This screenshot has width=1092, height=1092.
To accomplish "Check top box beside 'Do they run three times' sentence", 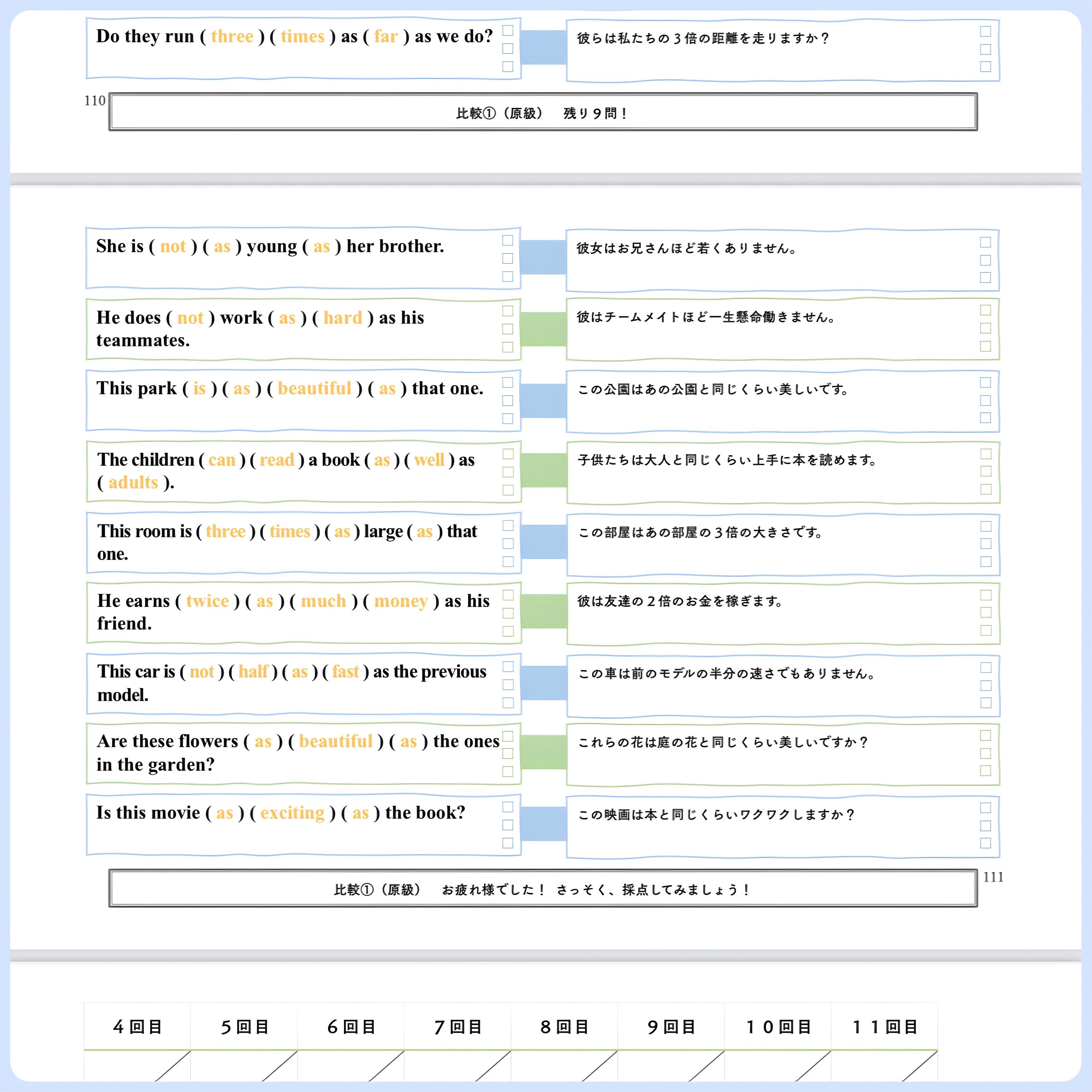I will [508, 30].
